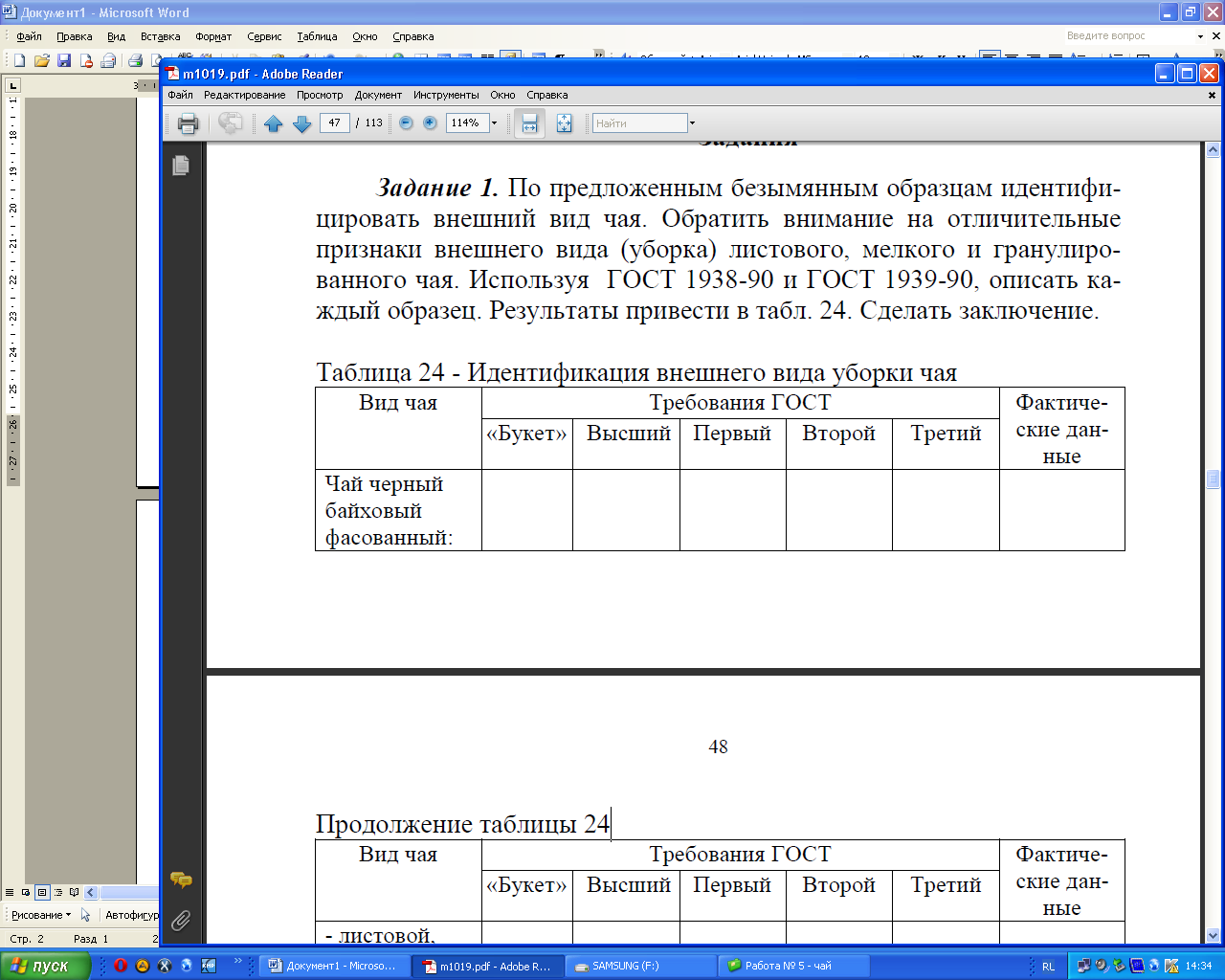The width and height of the screenshot is (1225, 980).
Task: Switch to Документ1 Word taskbar button
Action: (335, 966)
